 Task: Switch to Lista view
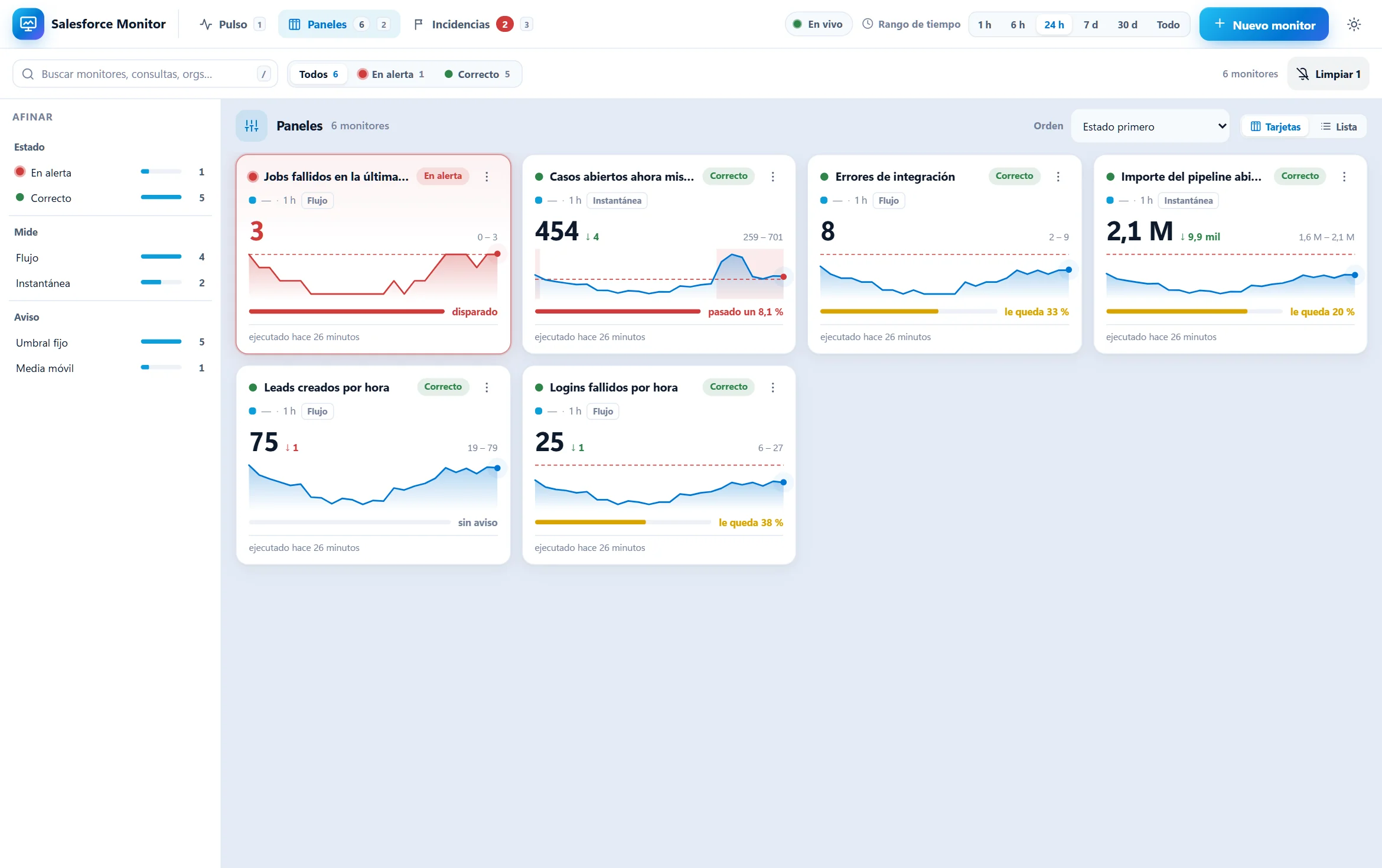coord(1339,126)
